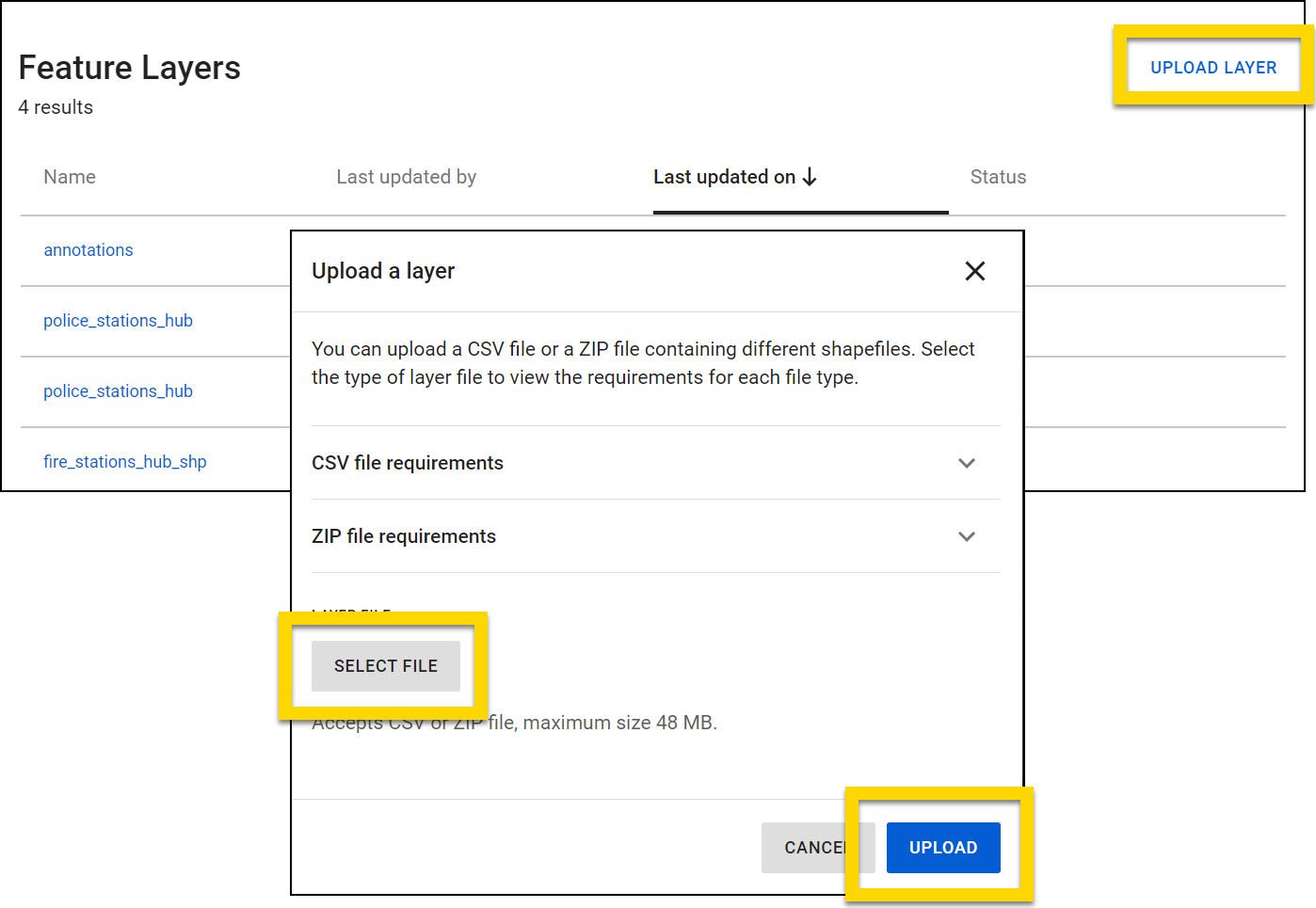Open the fire_stations_hub_shp layer
The width and height of the screenshot is (1316, 908).
pos(125,461)
